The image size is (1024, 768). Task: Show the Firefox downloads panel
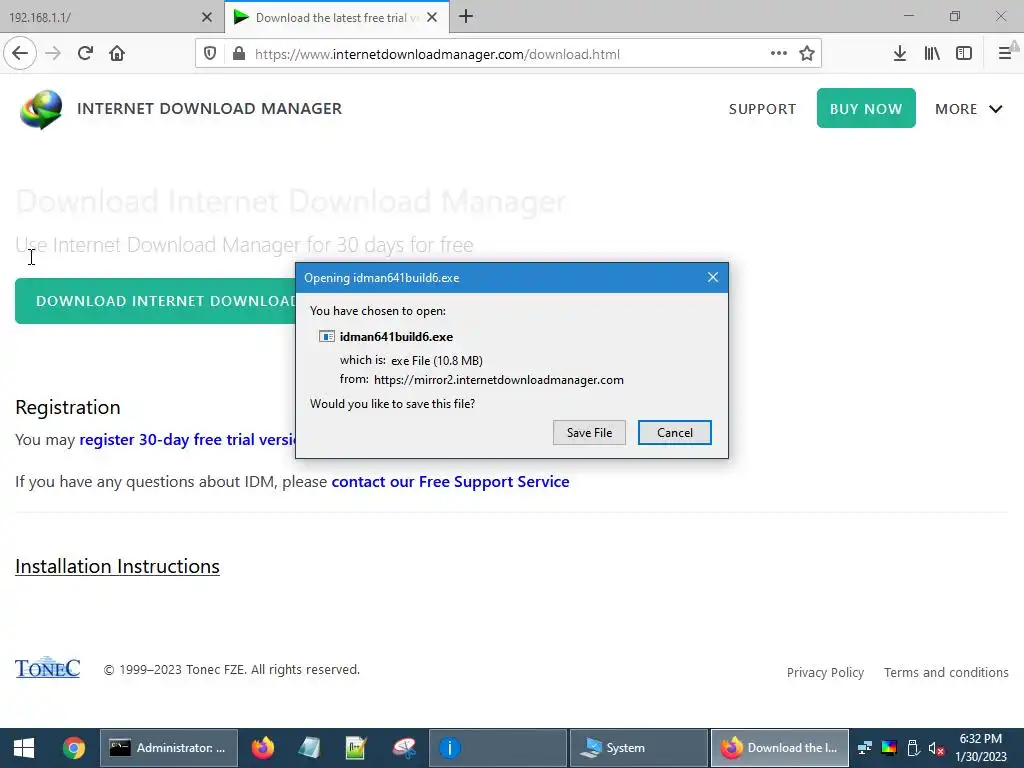[x=900, y=54]
